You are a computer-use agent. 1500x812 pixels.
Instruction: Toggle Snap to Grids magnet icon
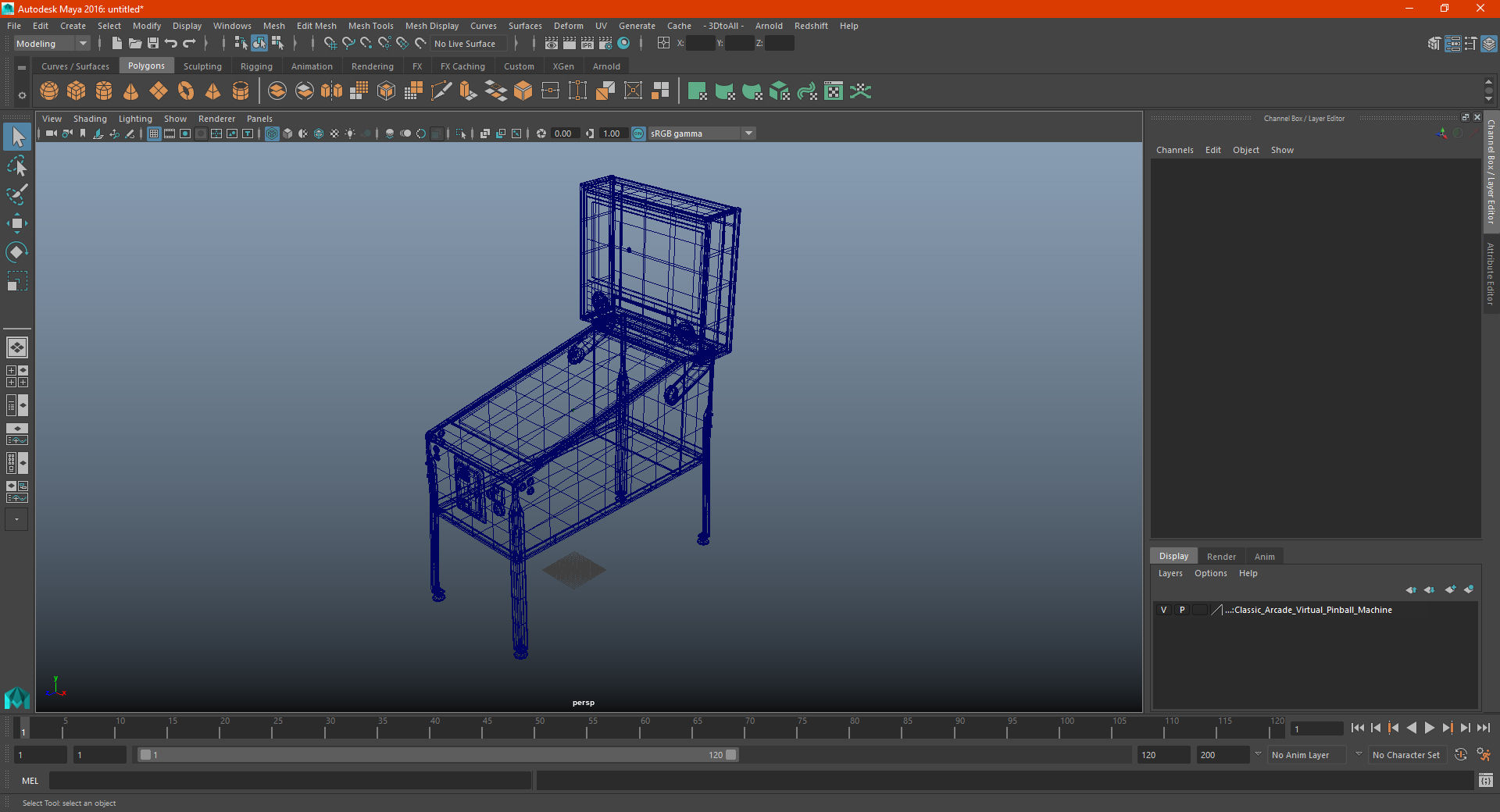[330, 44]
